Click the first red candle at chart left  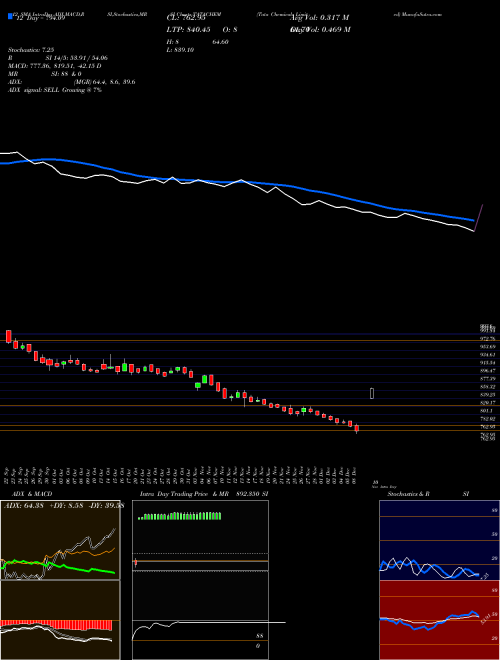click(8, 336)
